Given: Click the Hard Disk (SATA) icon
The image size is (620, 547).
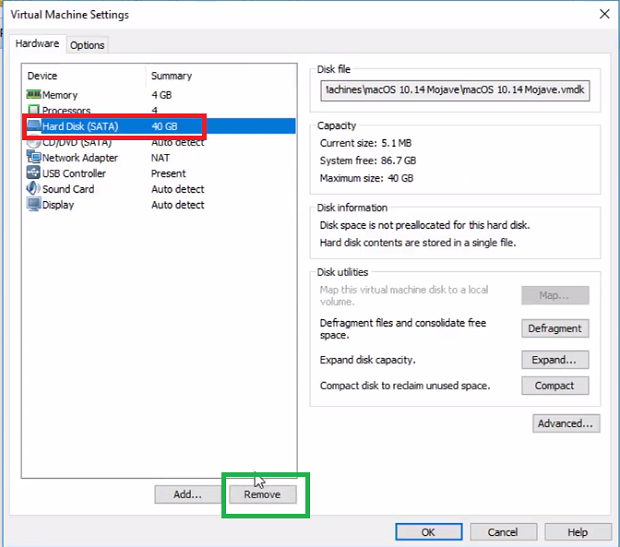Looking at the screenshot, I should pyautogui.click(x=33, y=126).
